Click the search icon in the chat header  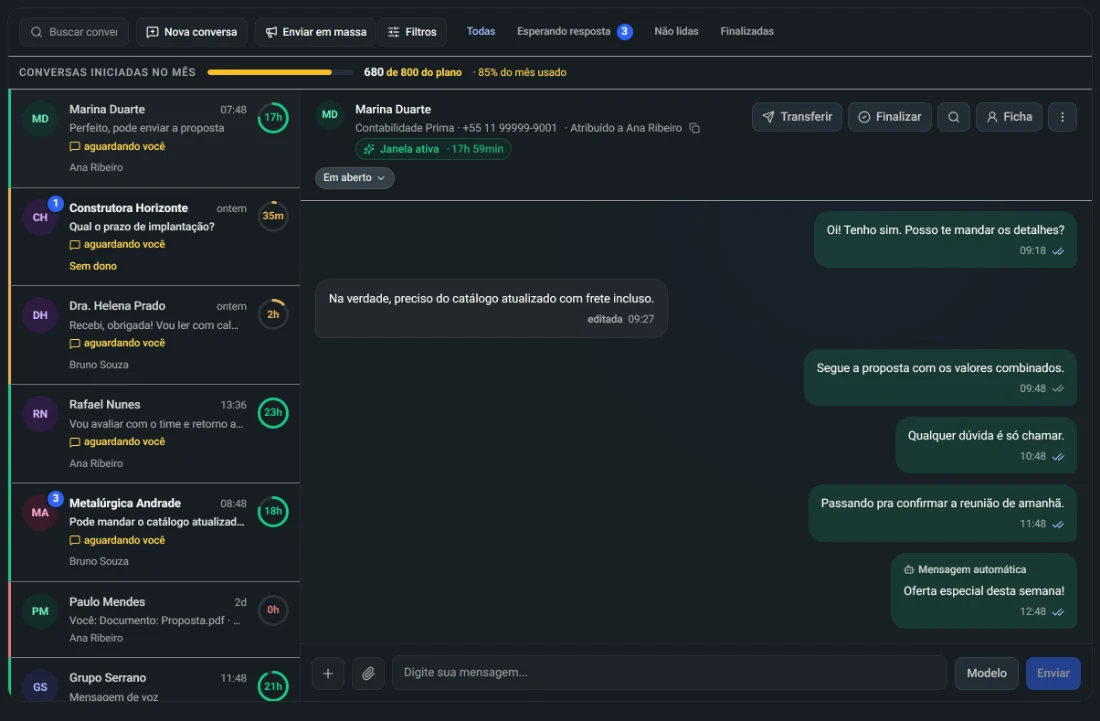953,117
